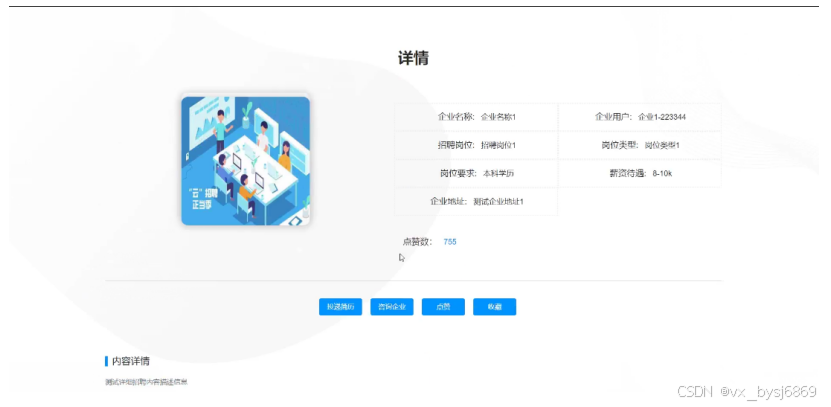Select the 本科学历 requirement text
Screen dimensions: 831x407
[x=498, y=173]
